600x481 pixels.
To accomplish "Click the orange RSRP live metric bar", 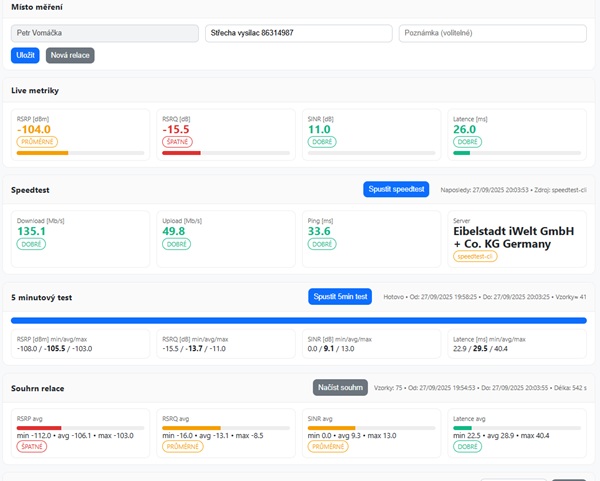I will [x=43, y=153].
